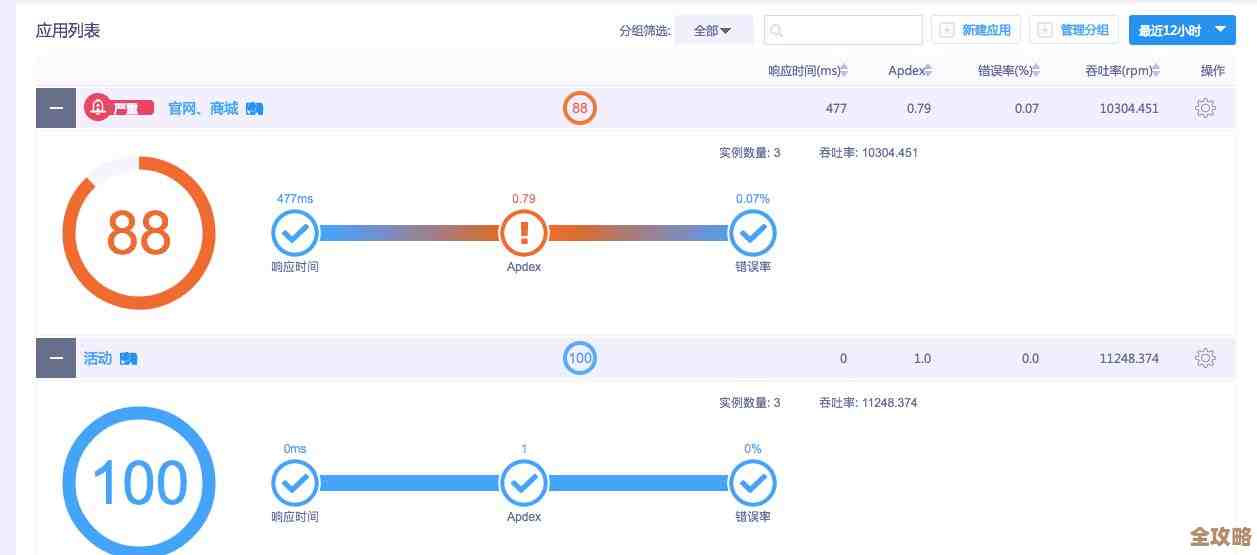This screenshot has width=1257, height=555.
Task: Click the 管理分组 button
Action: (x=1074, y=30)
